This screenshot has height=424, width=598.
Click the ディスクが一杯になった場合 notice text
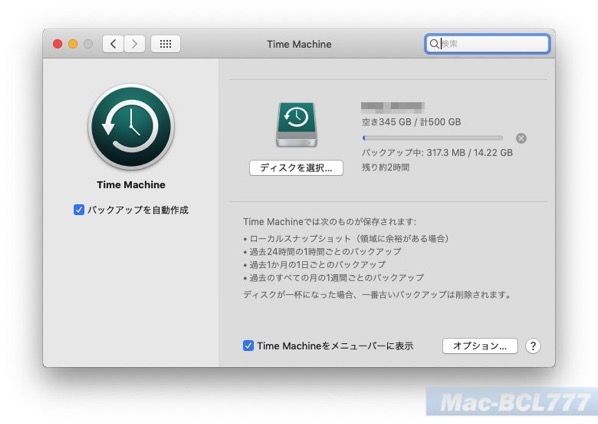tap(377, 295)
